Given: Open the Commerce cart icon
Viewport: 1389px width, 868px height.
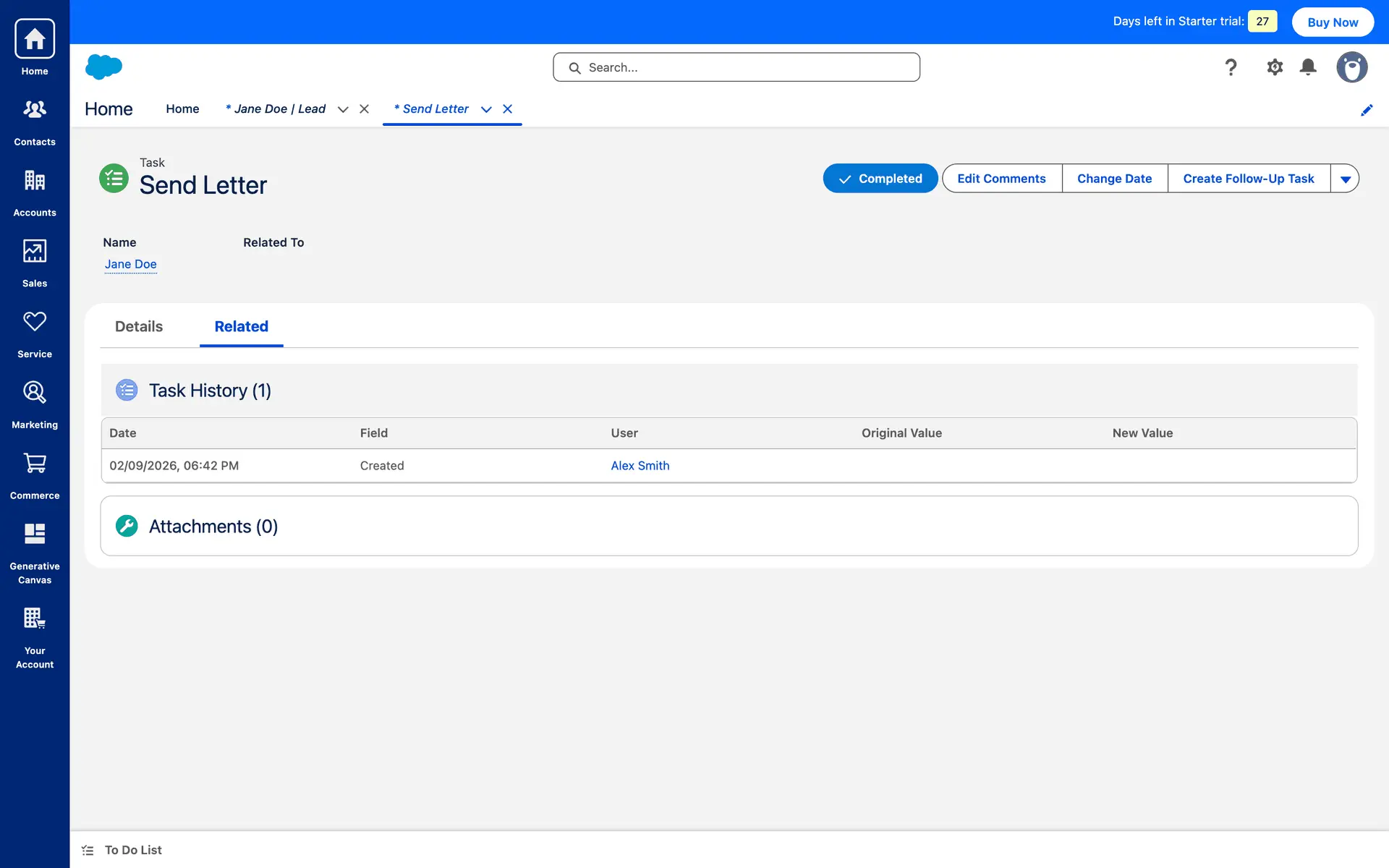Looking at the screenshot, I should [35, 475].
